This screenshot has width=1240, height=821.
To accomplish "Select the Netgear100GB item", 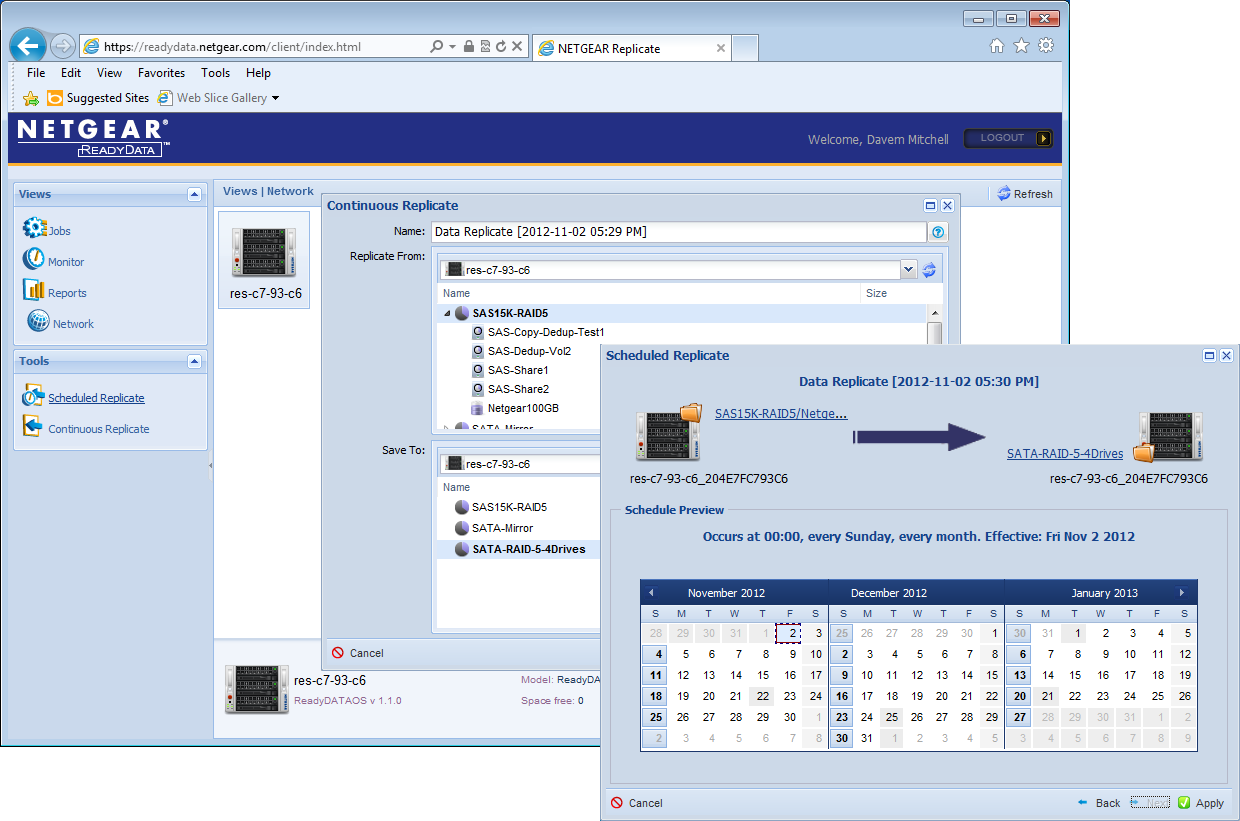I will [522, 408].
